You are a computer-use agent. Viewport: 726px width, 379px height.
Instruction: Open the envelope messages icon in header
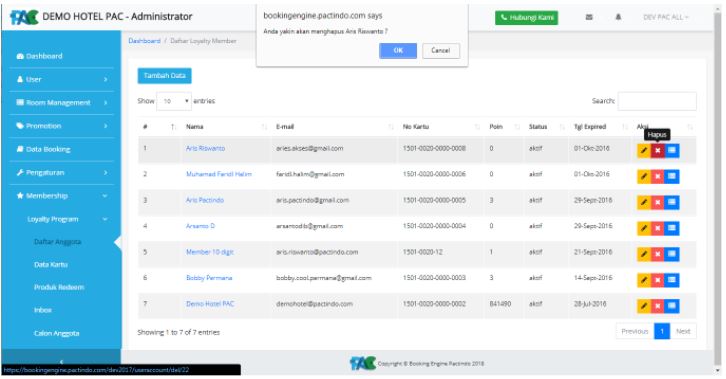tap(589, 17)
